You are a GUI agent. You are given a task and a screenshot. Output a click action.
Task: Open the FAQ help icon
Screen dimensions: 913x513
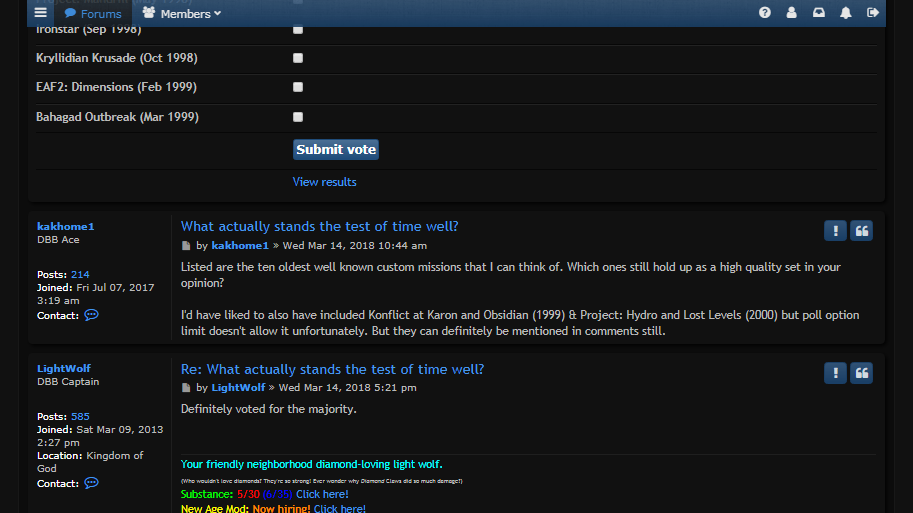[x=765, y=12]
